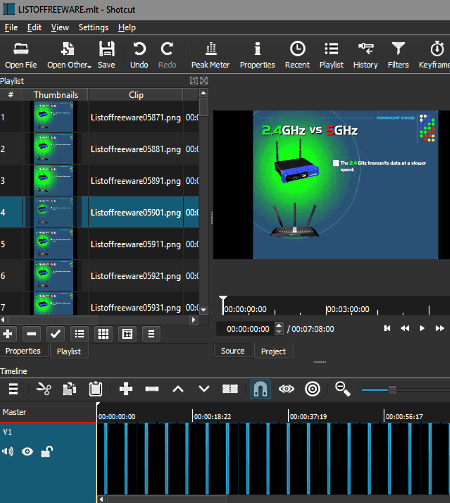This screenshot has width=450, height=503.
Task: Open a file with Open File icon
Action: (x=21, y=55)
